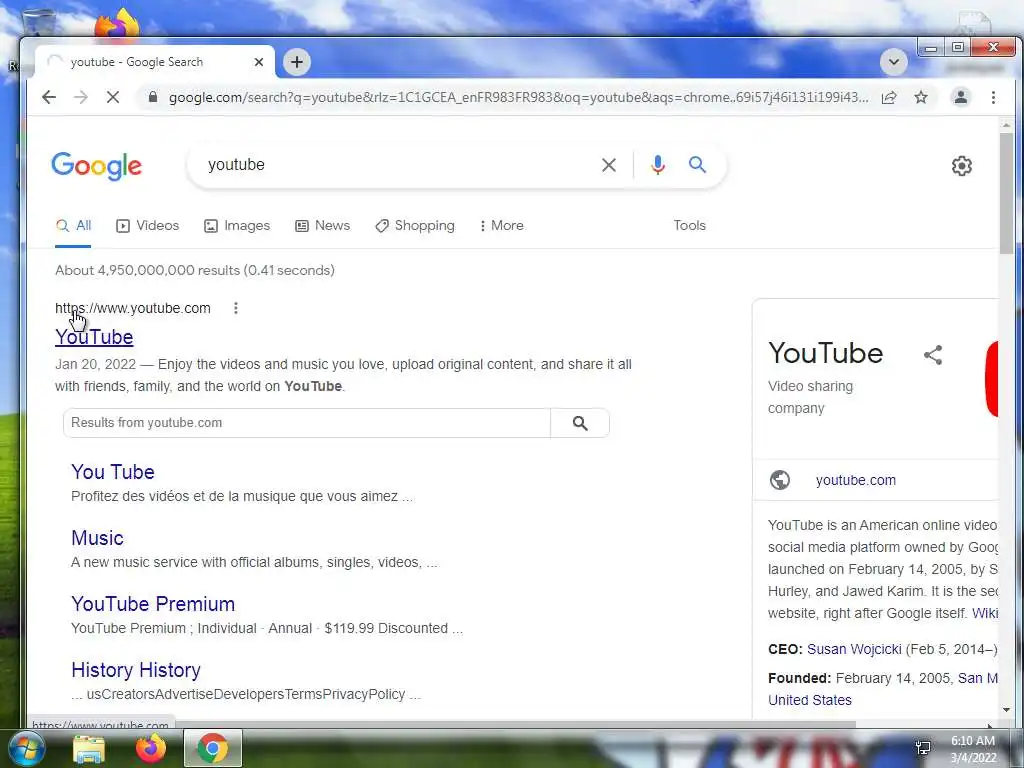Open the YouTube Premium sitelink
Image resolution: width=1024 pixels, height=768 pixels.
click(x=153, y=603)
